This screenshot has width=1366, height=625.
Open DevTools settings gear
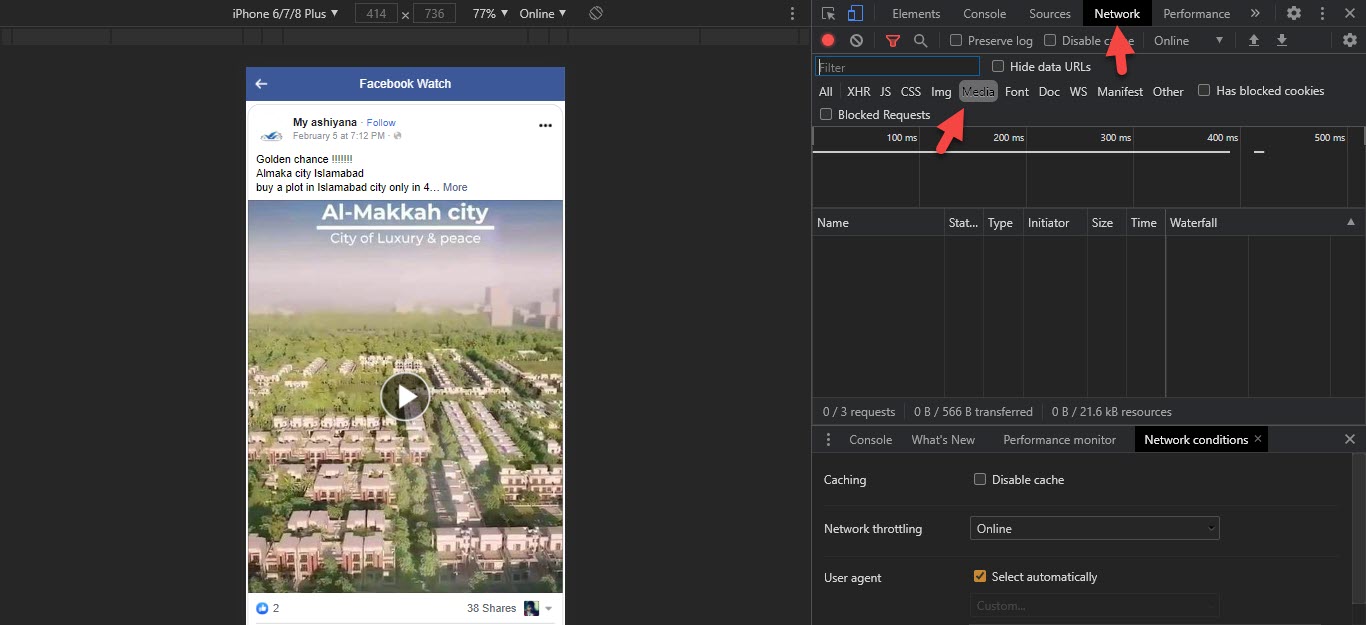click(x=1294, y=14)
